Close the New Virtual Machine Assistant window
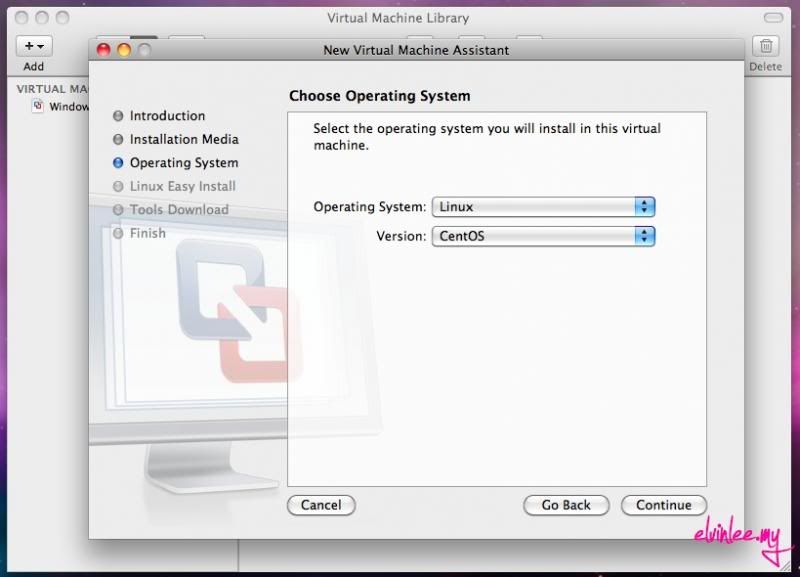The width and height of the screenshot is (800, 577). [104, 50]
